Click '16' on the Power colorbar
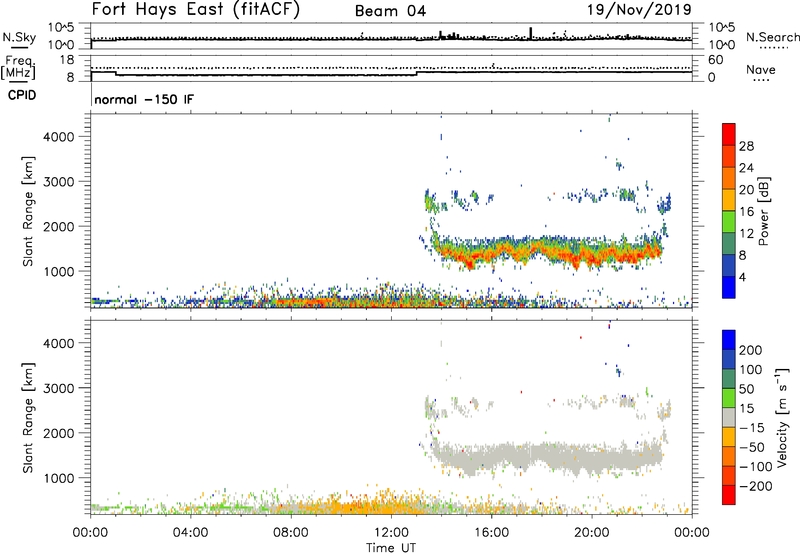This screenshot has height=554, width=800. [x=746, y=212]
